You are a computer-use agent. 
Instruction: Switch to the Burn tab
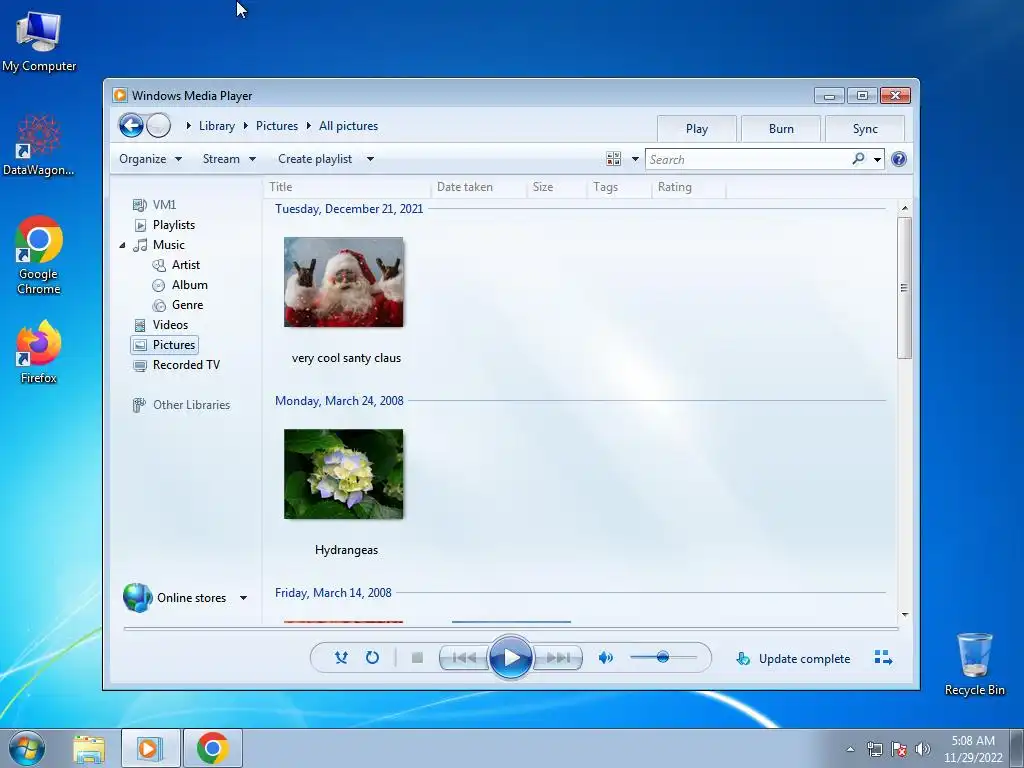pyautogui.click(x=781, y=129)
